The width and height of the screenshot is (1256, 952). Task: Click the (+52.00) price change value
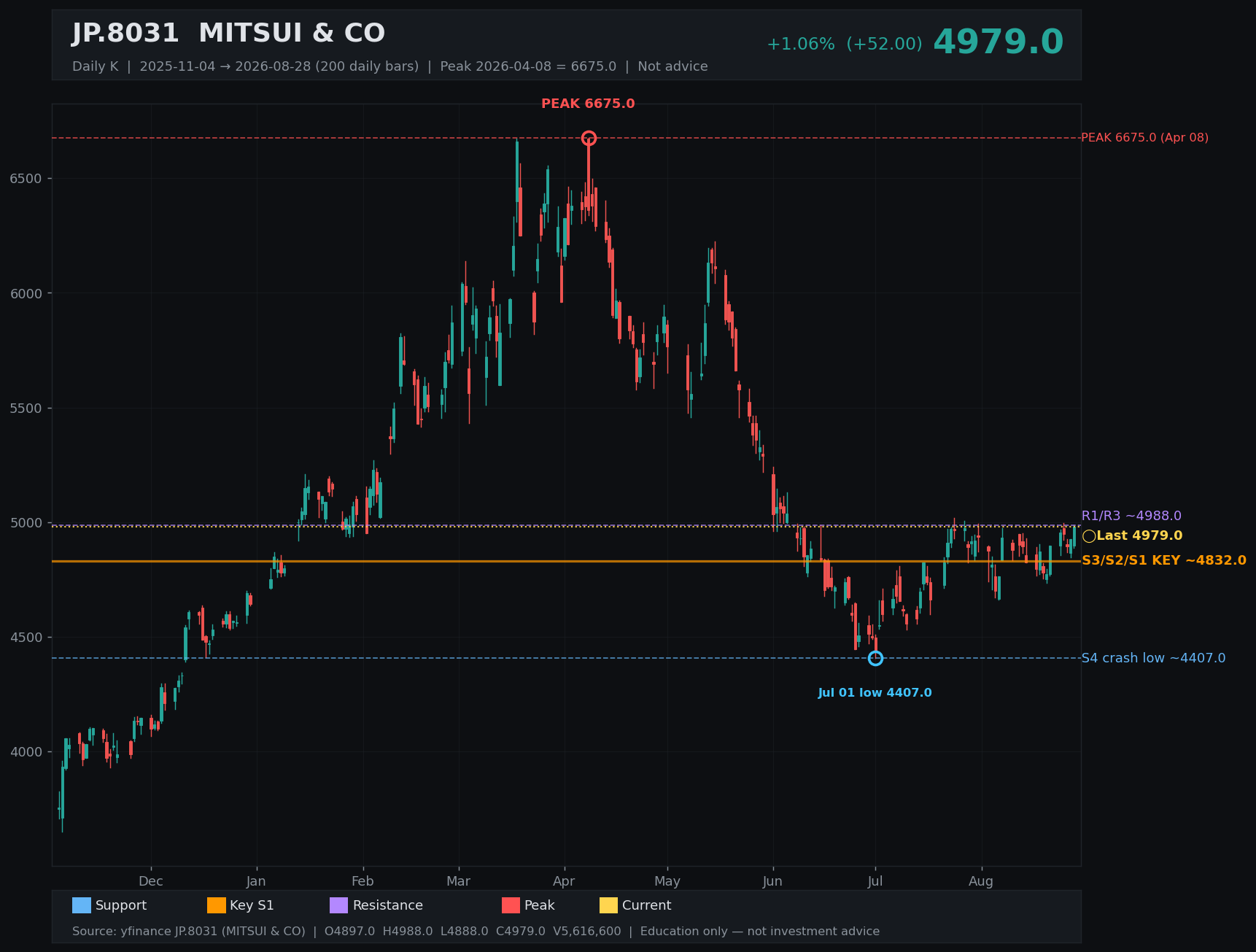pos(884,44)
